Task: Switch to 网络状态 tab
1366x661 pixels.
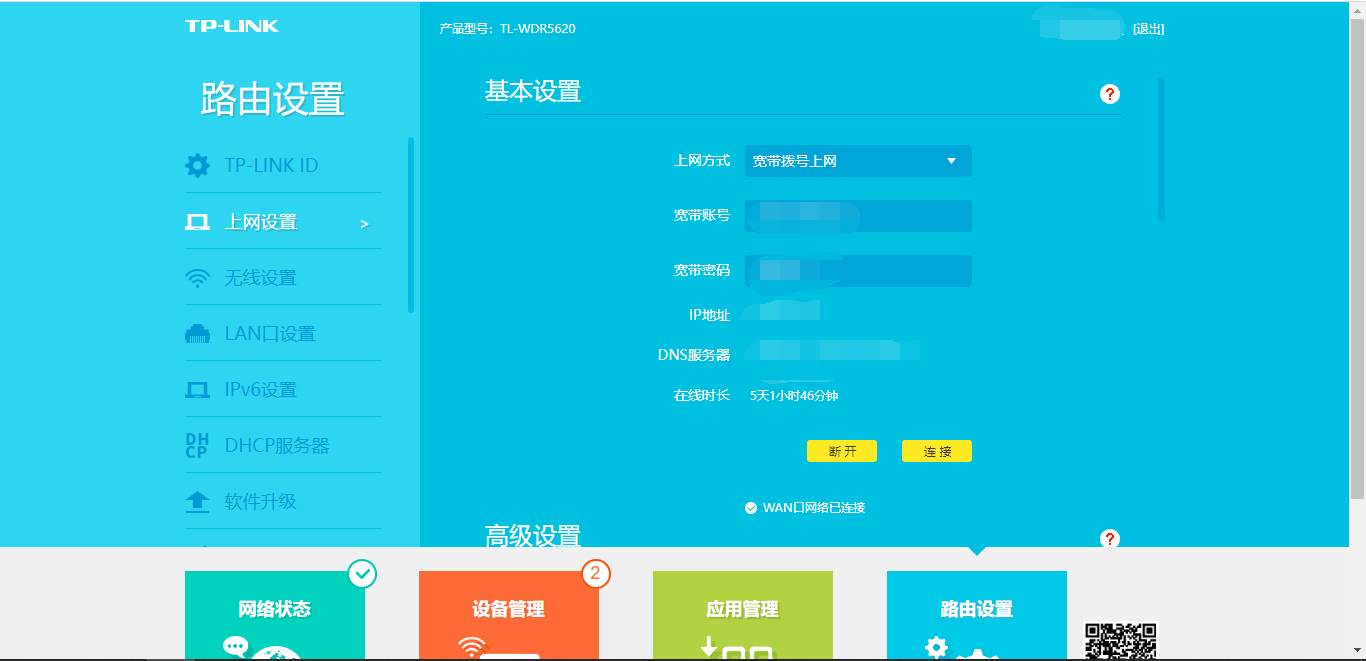Action: coord(275,615)
